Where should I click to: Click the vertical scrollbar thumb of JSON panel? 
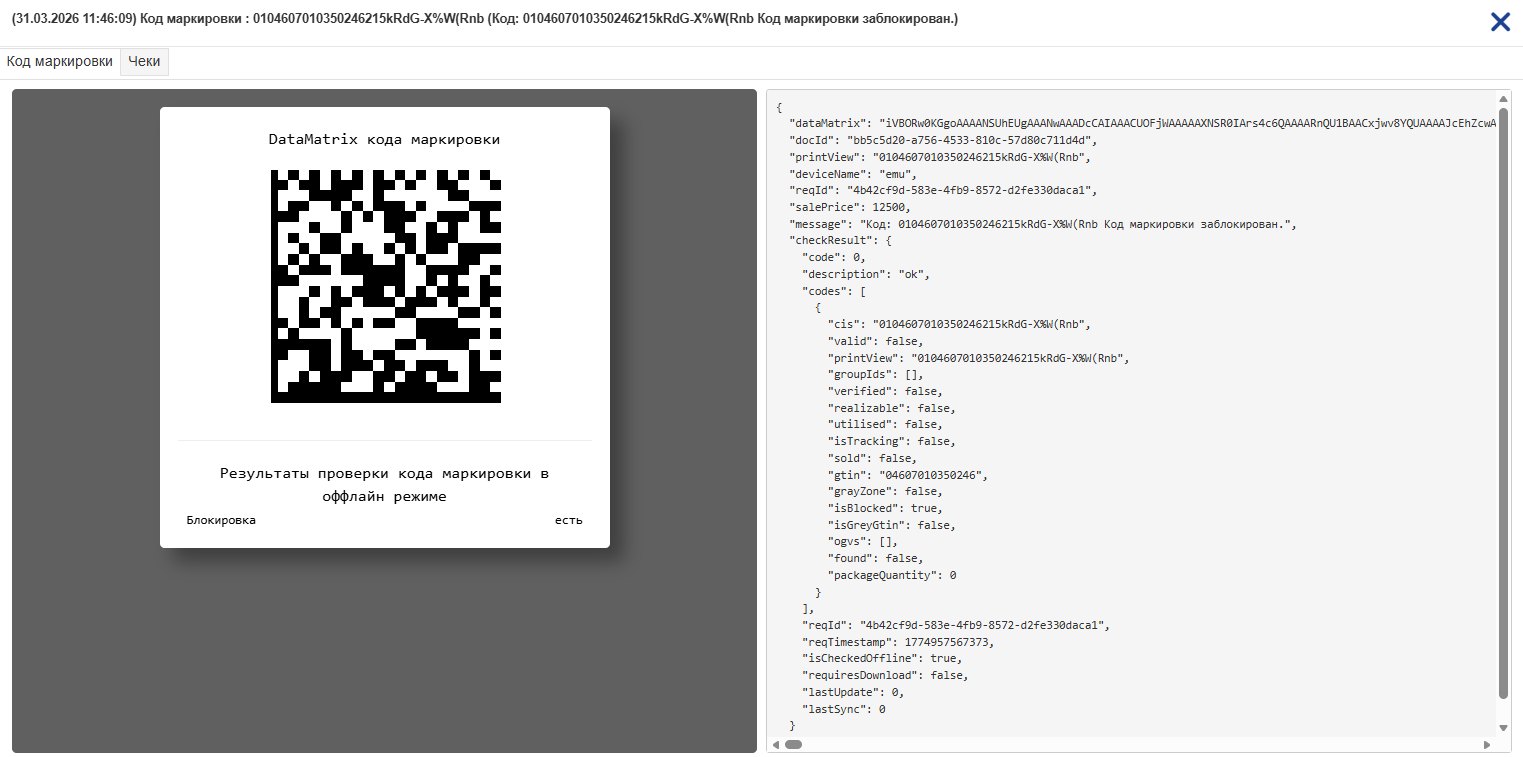click(1504, 400)
